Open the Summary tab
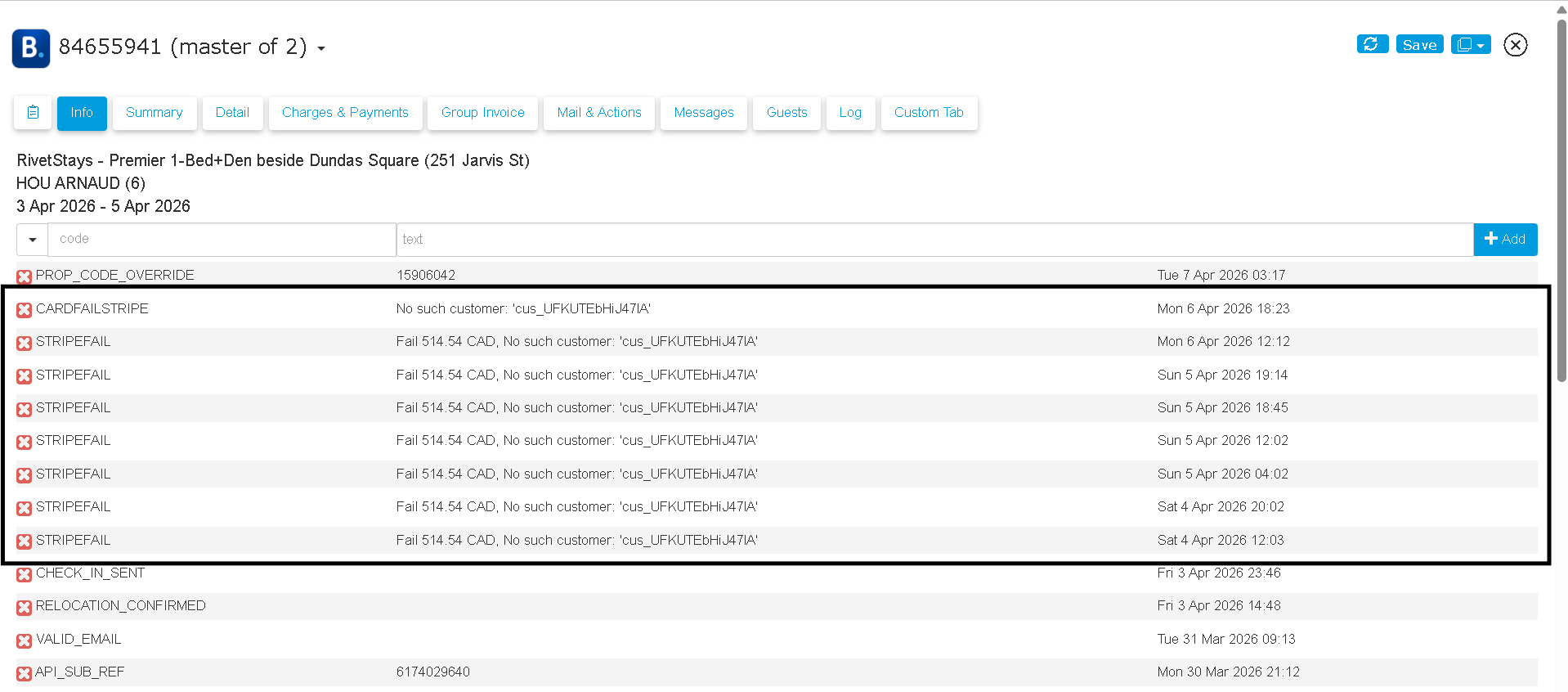The width and height of the screenshot is (1568, 692). [x=155, y=113]
